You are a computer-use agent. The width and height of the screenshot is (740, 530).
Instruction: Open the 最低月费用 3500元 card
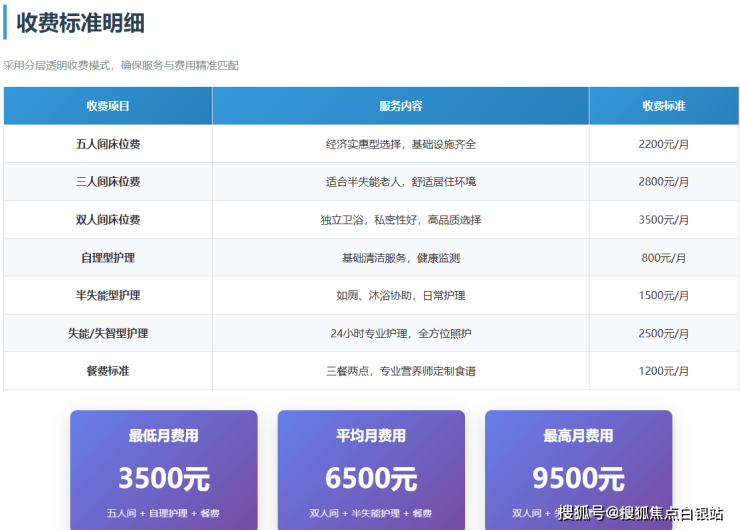coord(163,468)
